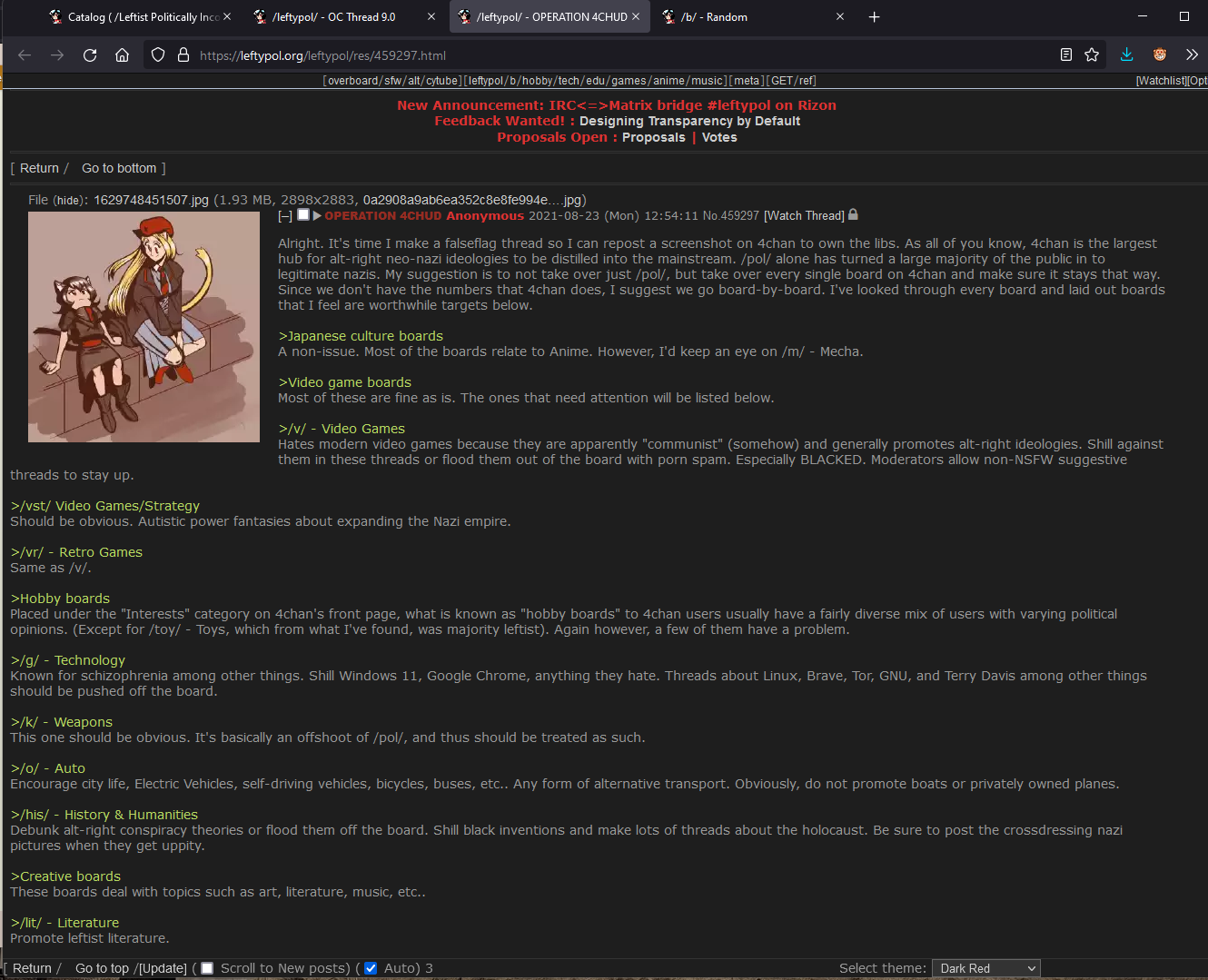Open the Select theme dropdown
The image size is (1208, 980).
pyautogui.click(x=986, y=968)
